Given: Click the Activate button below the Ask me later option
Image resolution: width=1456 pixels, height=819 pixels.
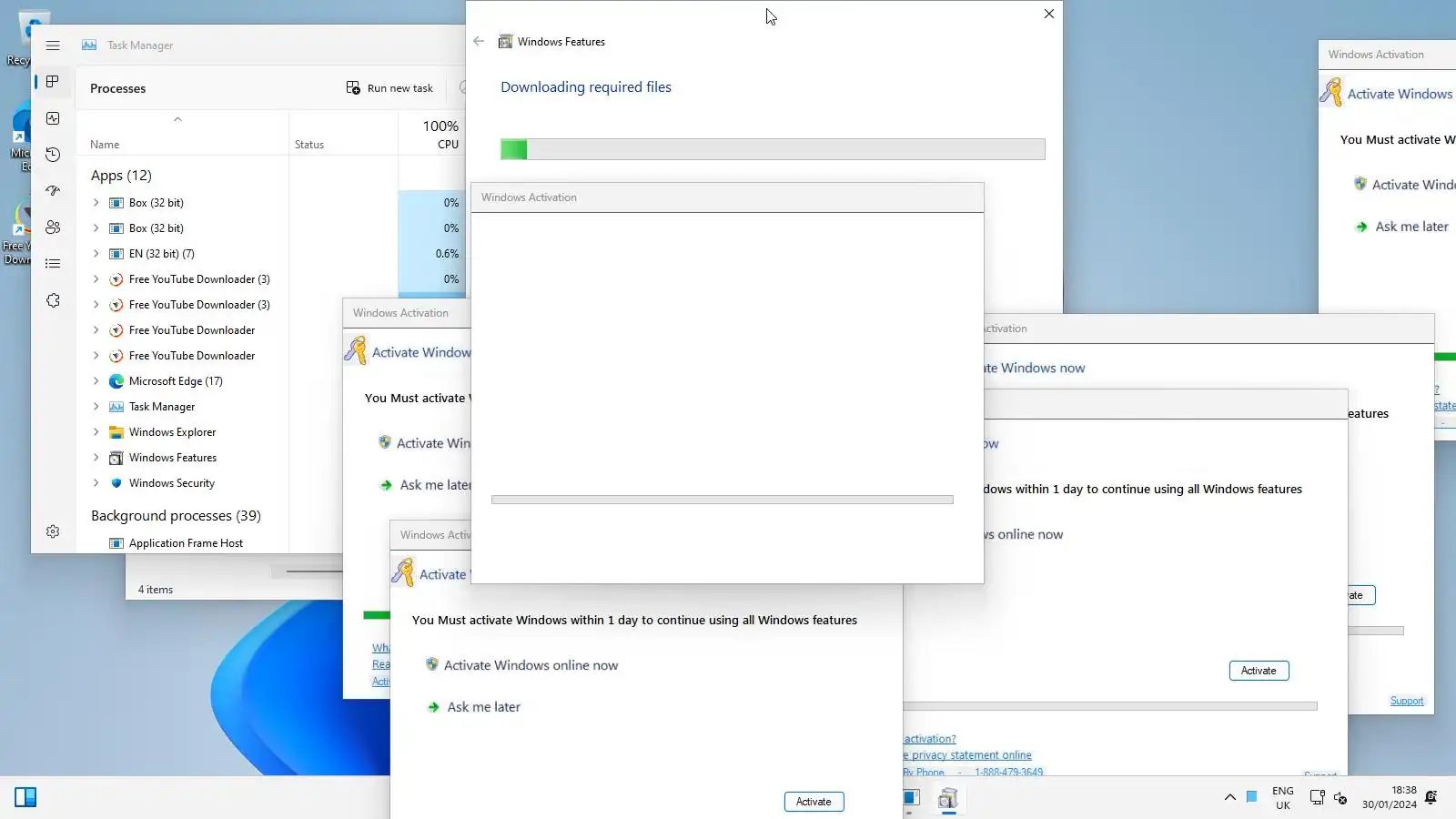Looking at the screenshot, I should point(814,802).
